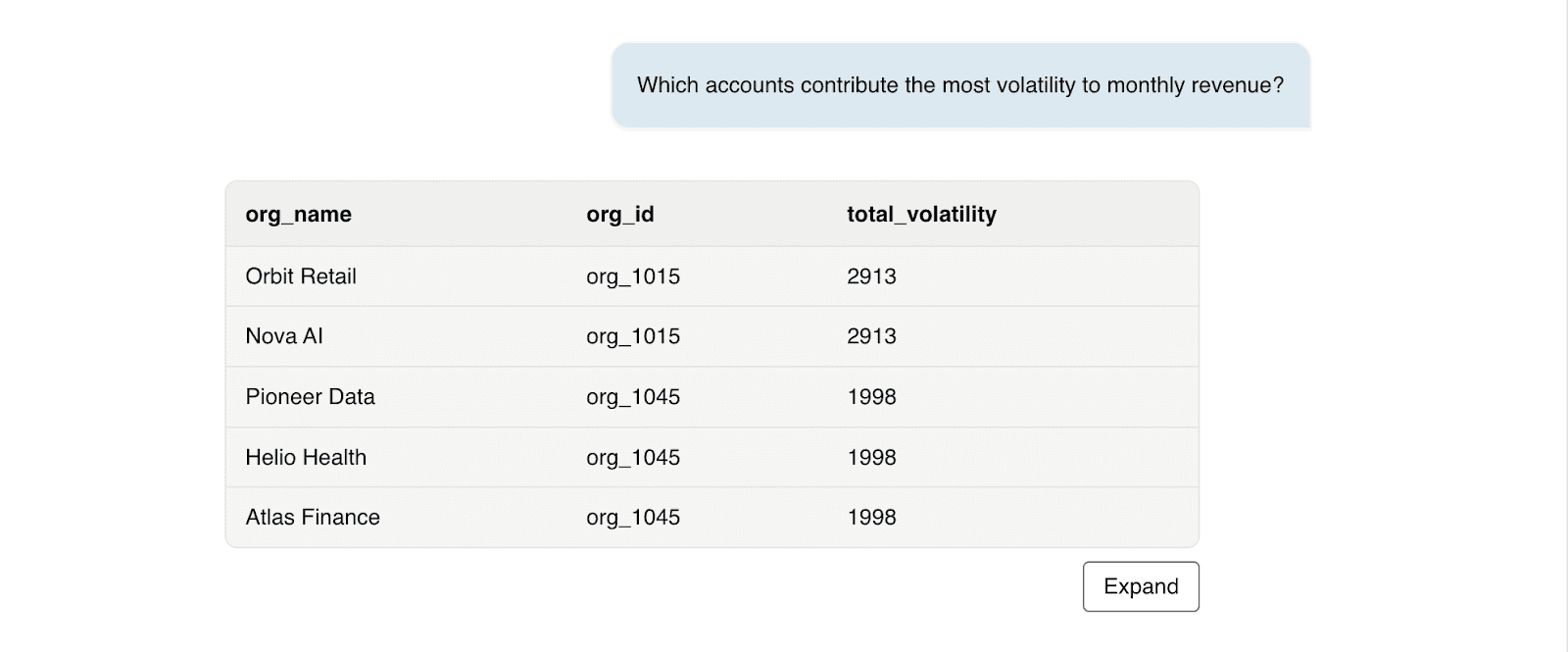Click the volatility value in Atlas Finance row
The height and width of the screenshot is (652, 1568).
[871, 518]
